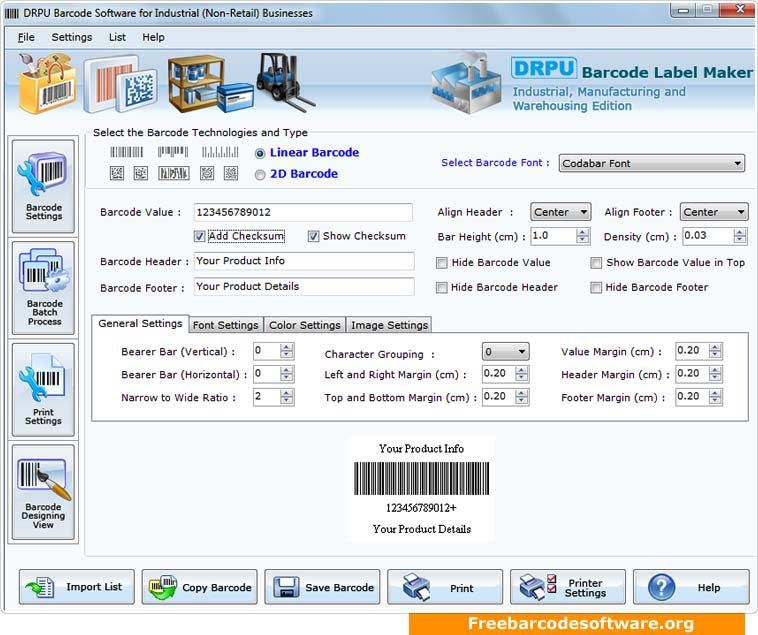
Task: Click second linear barcode sample icon
Action: click(173, 152)
